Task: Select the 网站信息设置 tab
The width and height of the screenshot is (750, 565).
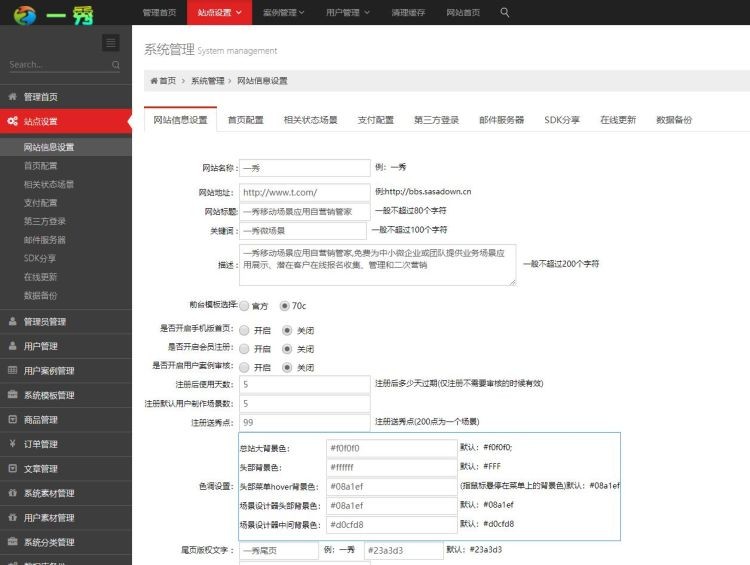Action: coord(180,120)
